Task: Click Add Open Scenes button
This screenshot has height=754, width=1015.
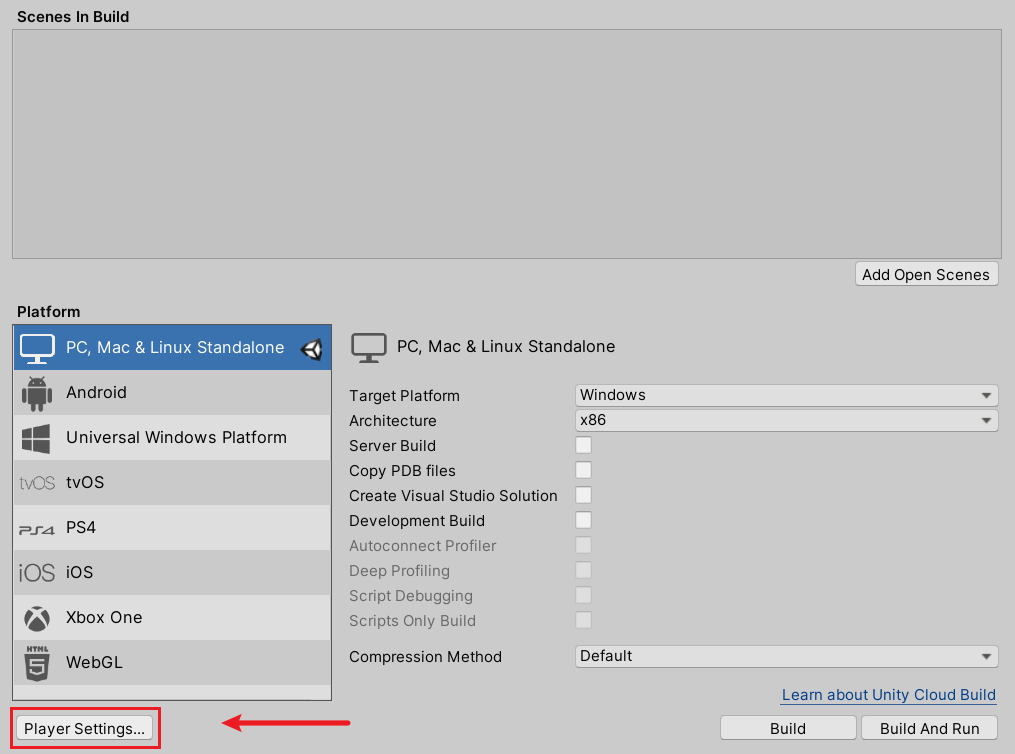Action: 926,274
